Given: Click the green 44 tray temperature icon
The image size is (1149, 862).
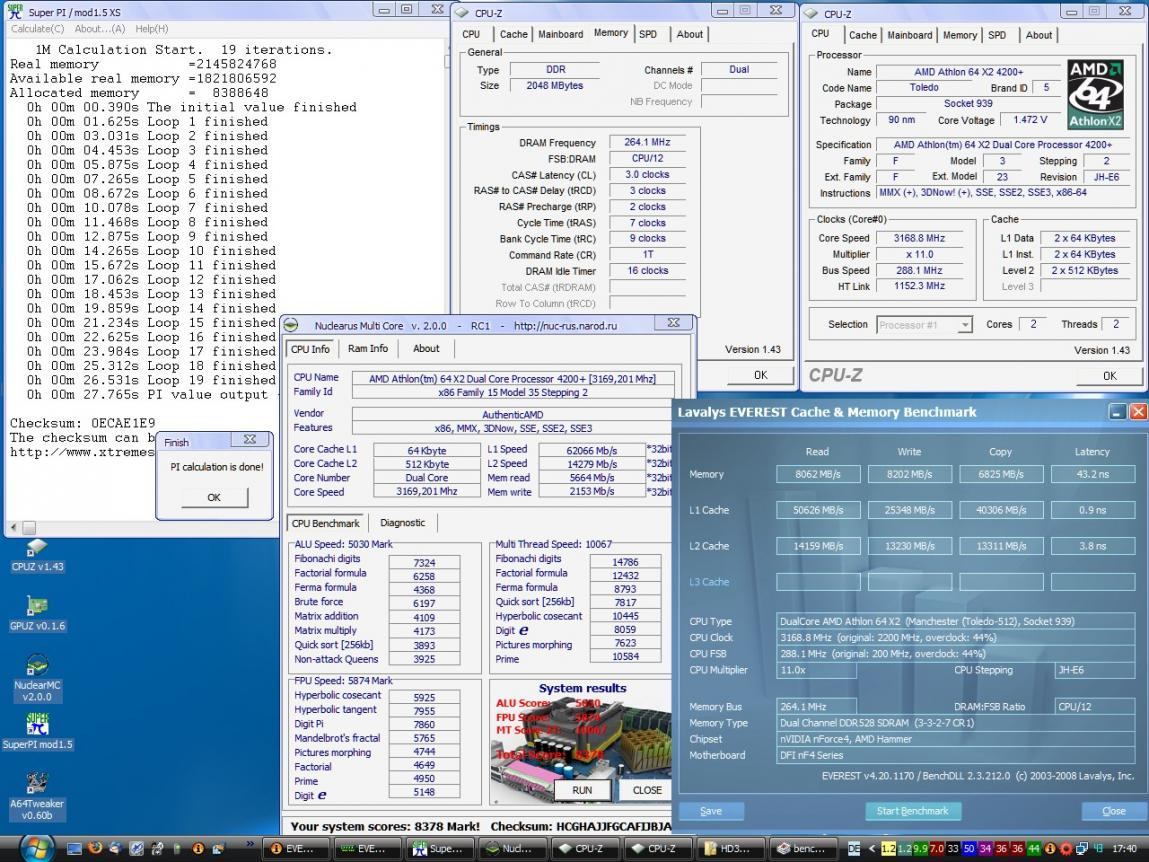Looking at the screenshot, I should click(x=1034, y=849).
